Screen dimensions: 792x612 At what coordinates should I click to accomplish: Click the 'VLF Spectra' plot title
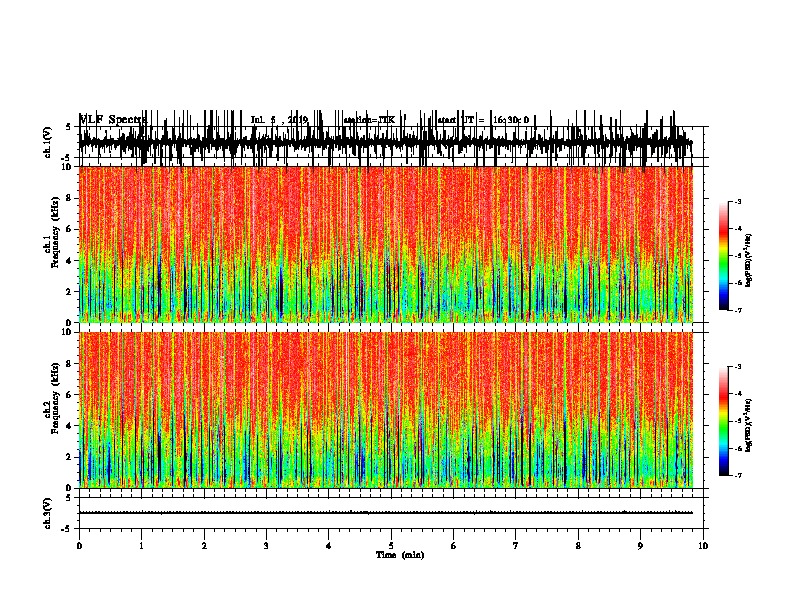click(x=113, y=119)
